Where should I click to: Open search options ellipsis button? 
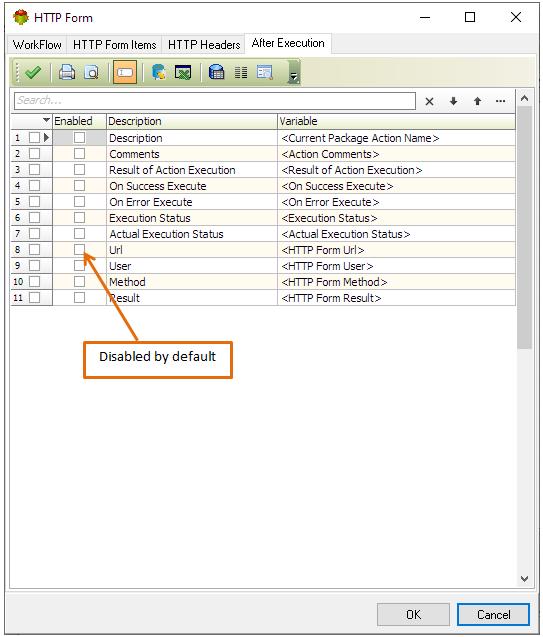[500, 101]
